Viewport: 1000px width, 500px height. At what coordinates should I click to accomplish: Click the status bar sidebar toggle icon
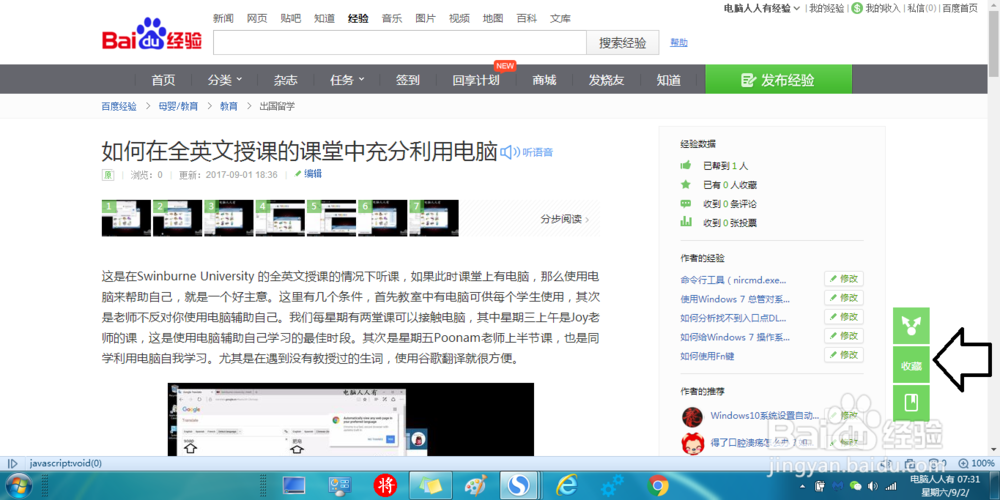click(x=11, y=464)
